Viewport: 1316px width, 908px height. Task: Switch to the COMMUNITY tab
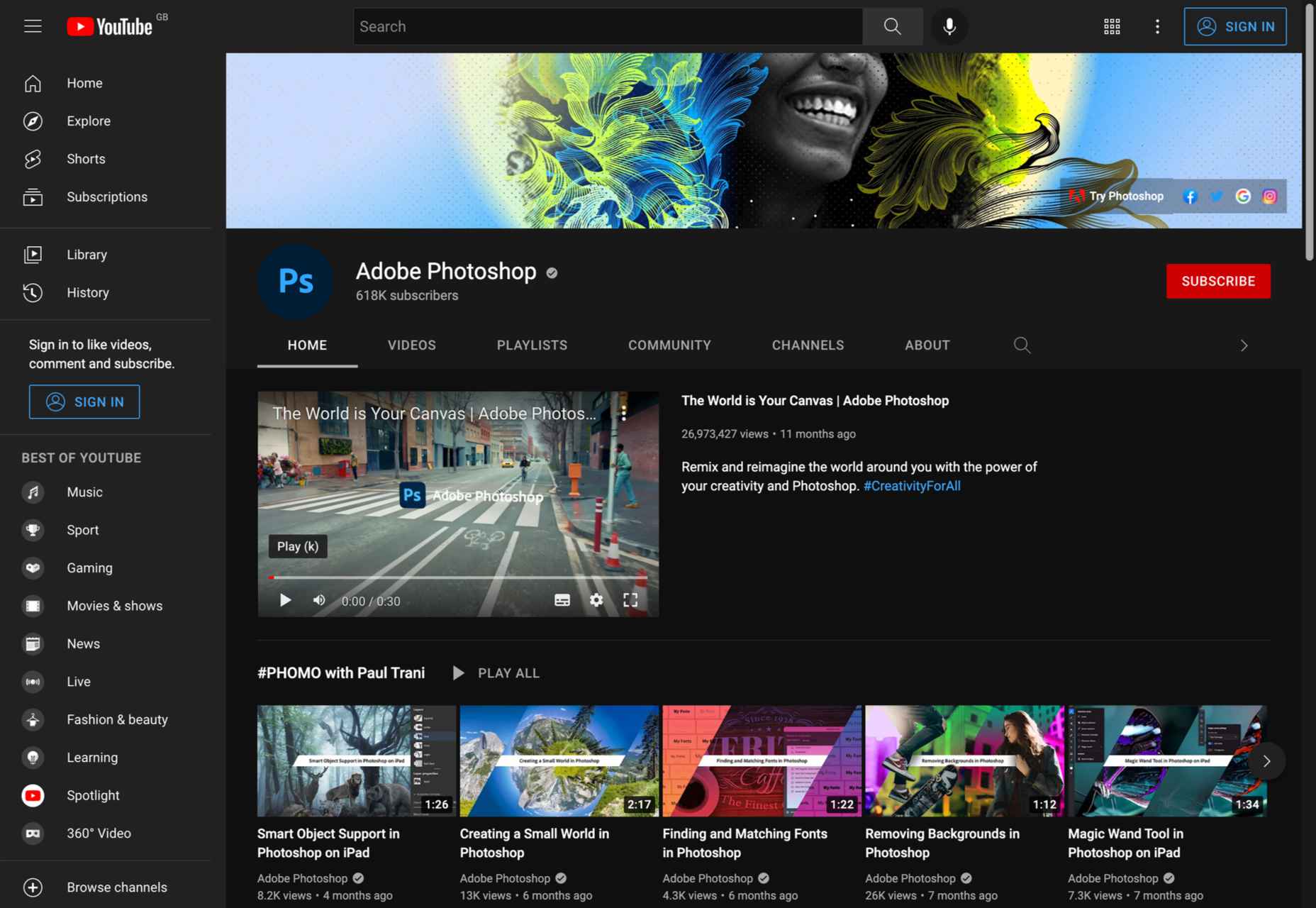(x=669, y=345)
